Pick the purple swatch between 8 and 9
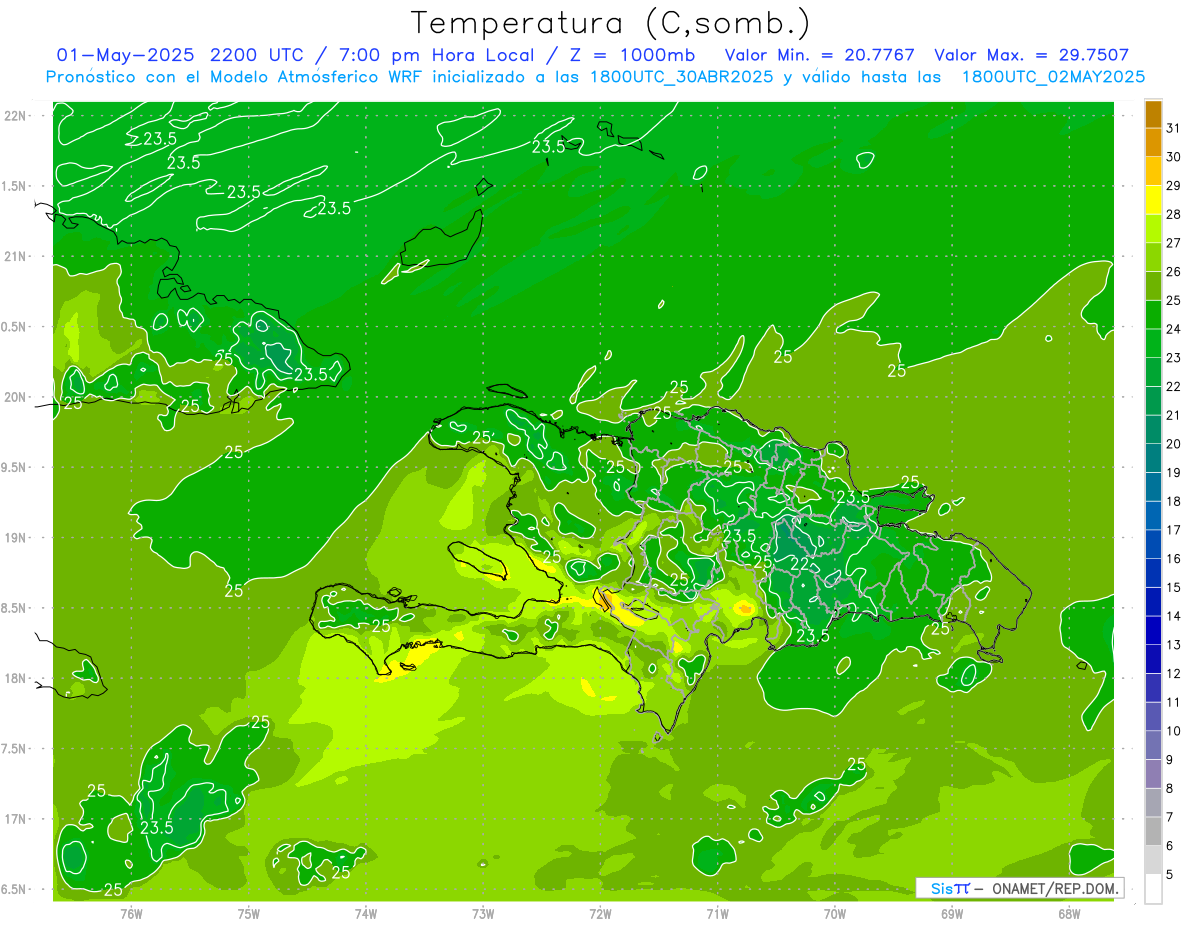This screenshot has width=1200, height=927. 1153,774
